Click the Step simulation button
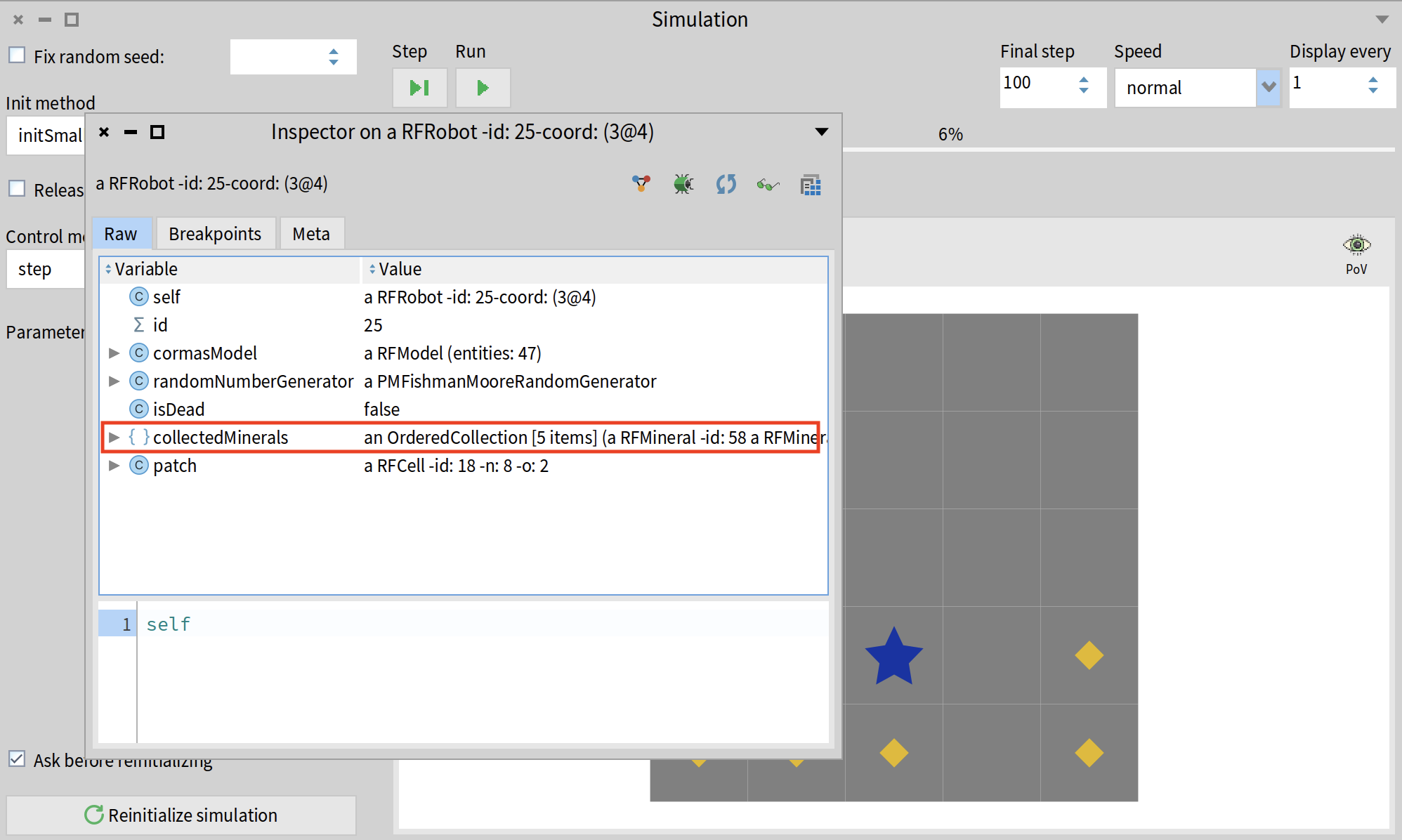 [x=419, y=88]
